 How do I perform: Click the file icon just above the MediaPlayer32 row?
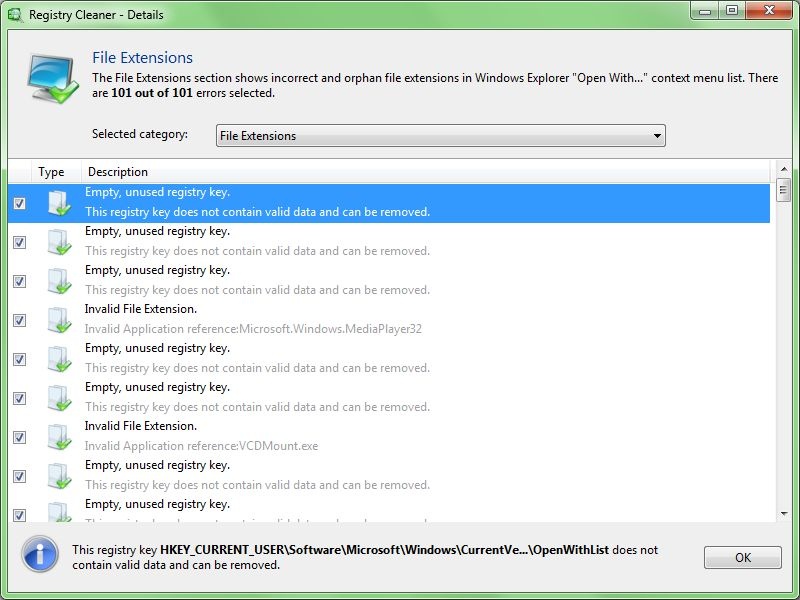pyautogui.click(x=59, y=281)
